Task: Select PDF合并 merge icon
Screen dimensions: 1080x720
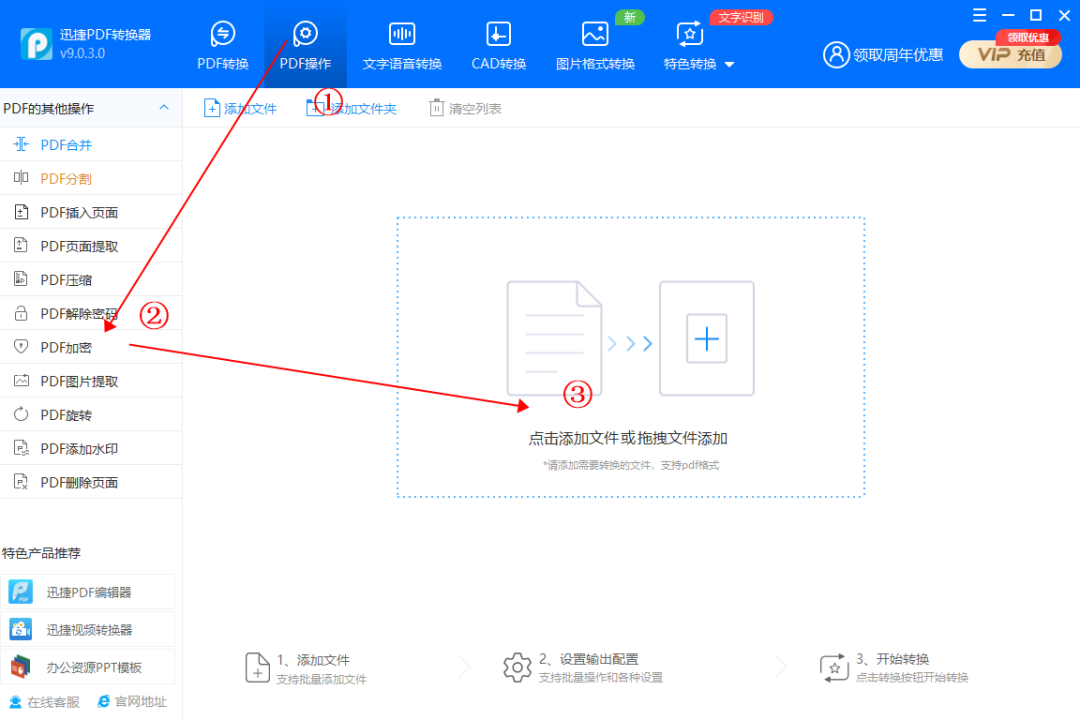Action: [x=21, y=144]
